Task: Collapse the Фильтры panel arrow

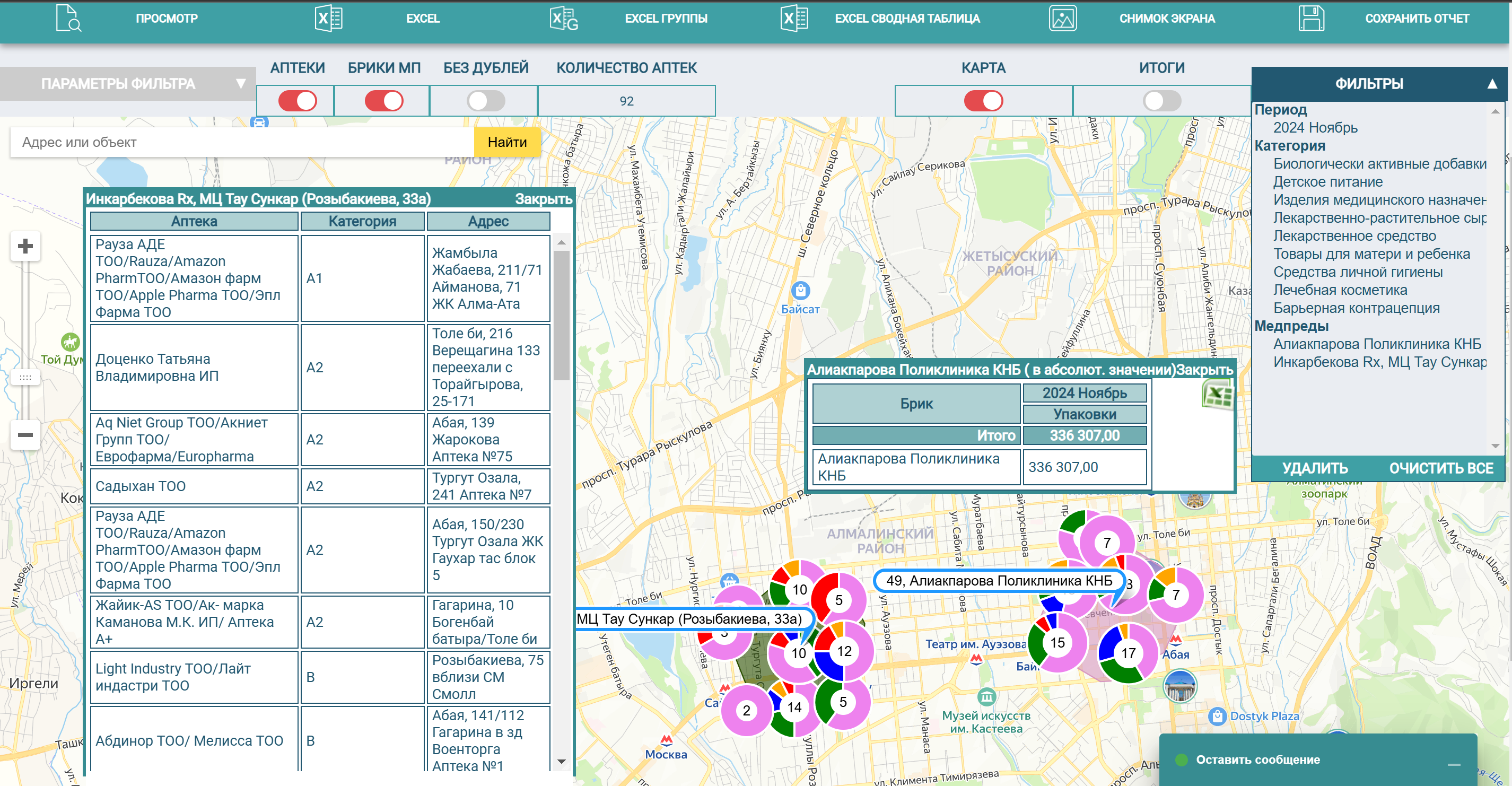Action: (1491, 84)
